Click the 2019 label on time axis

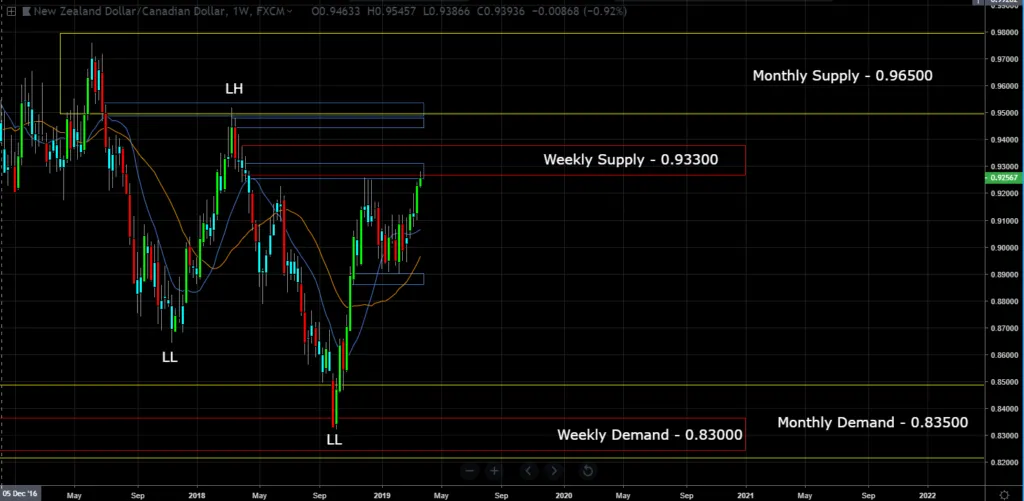click(381, 495)
